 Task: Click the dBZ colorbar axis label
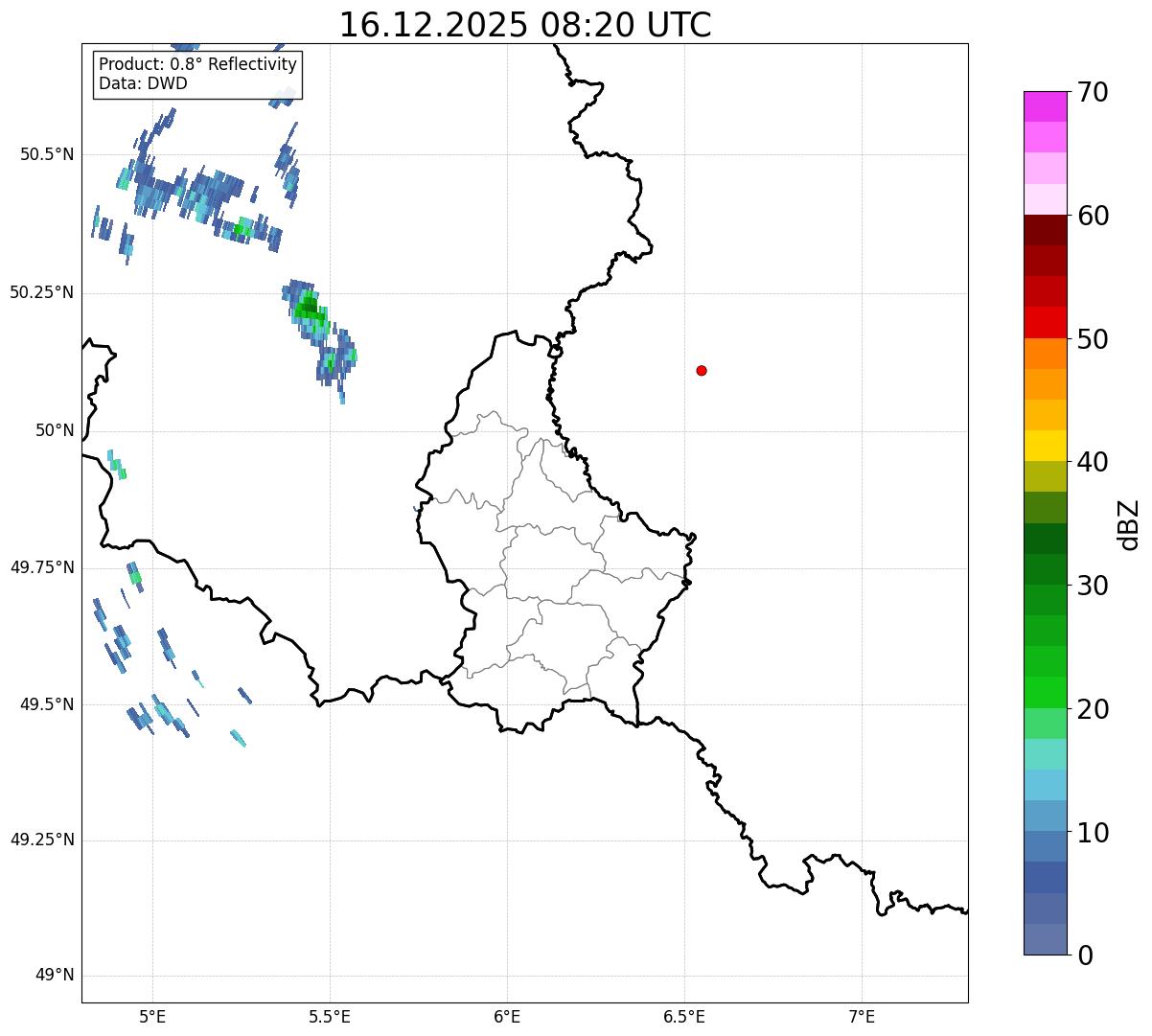point(1130,524)
